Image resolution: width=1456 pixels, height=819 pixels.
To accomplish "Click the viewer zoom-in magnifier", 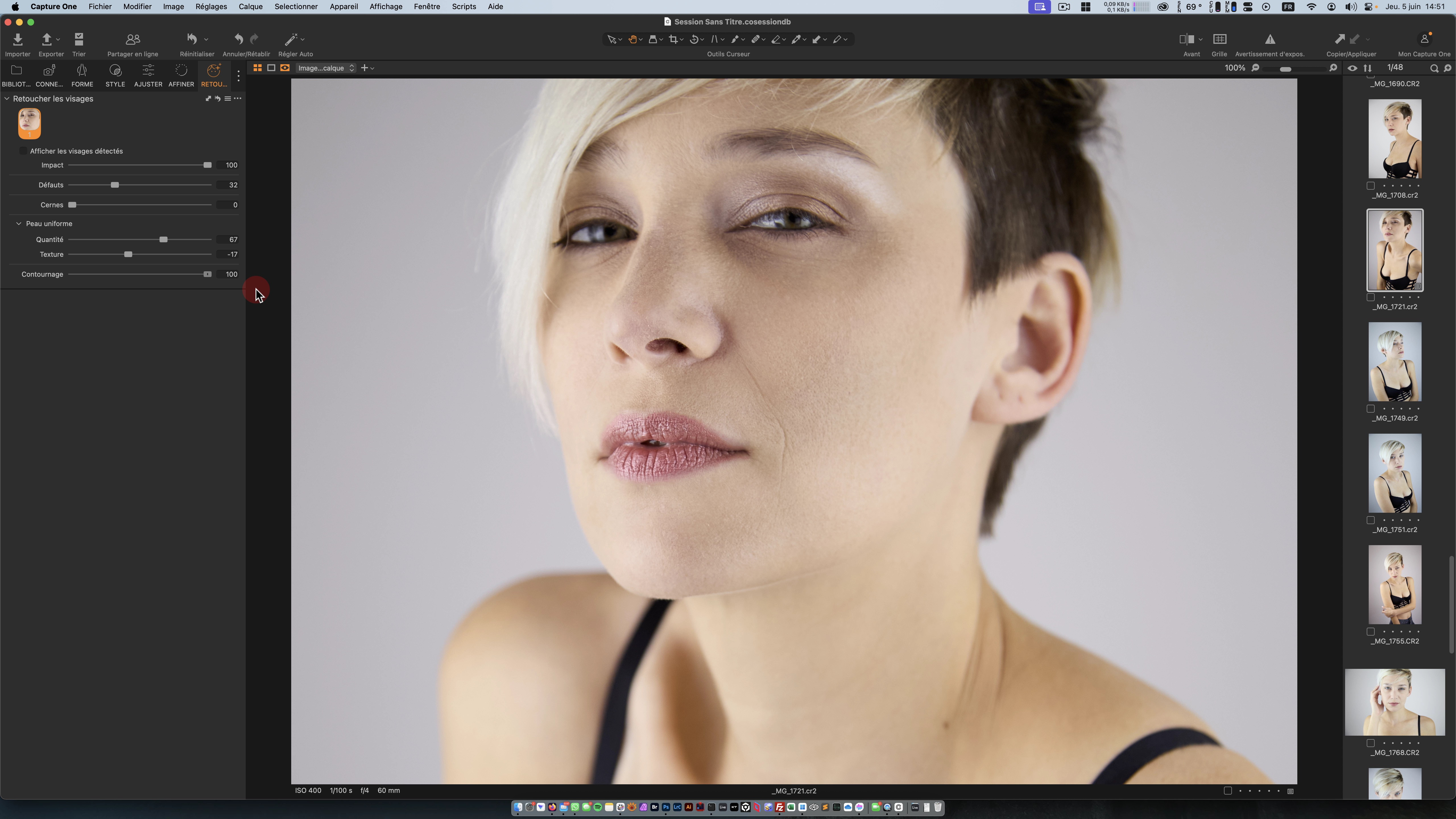I will pyautogui.click(x=1333, y=68).
